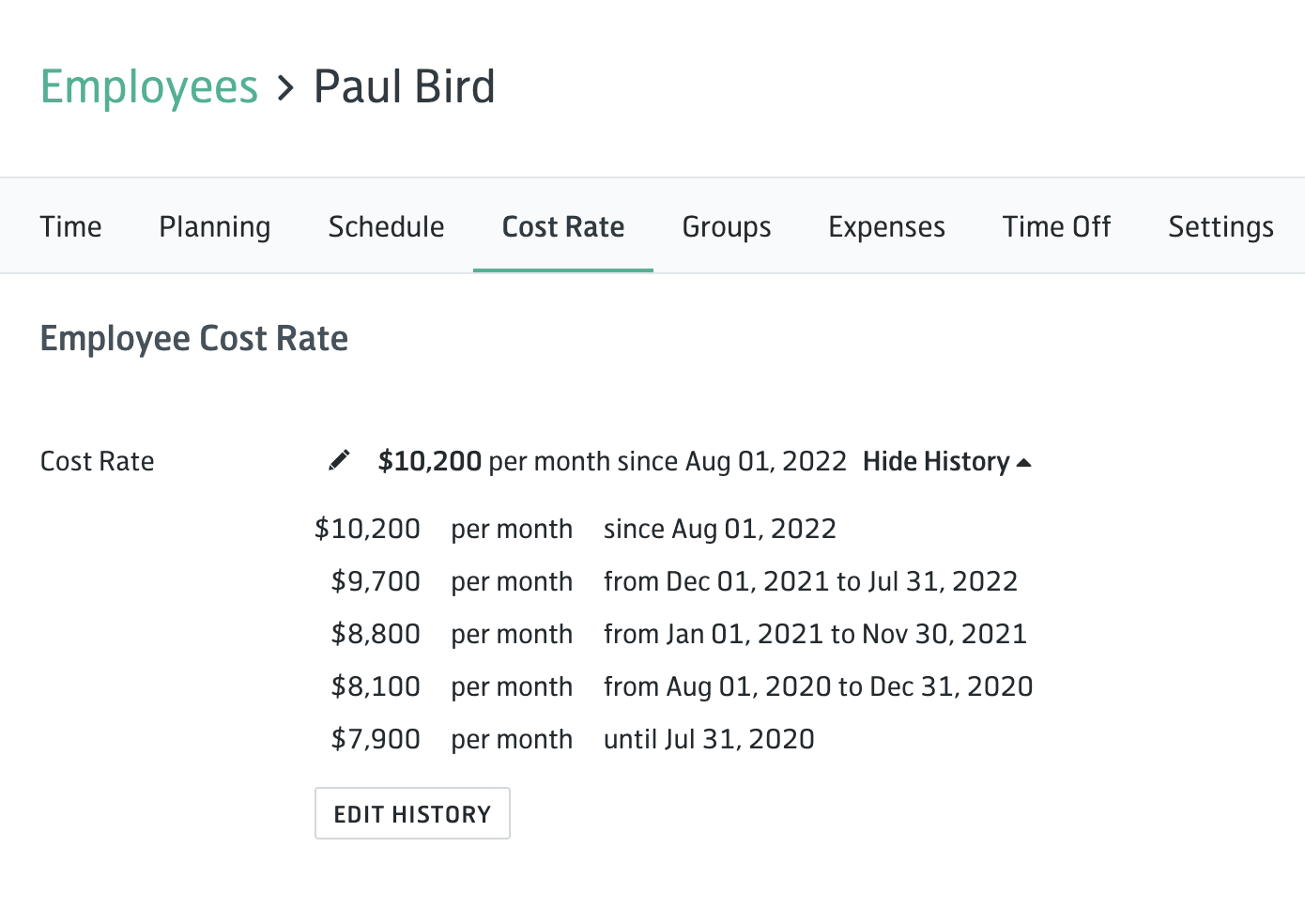Switch to the Planning tab

coord(215,226)
